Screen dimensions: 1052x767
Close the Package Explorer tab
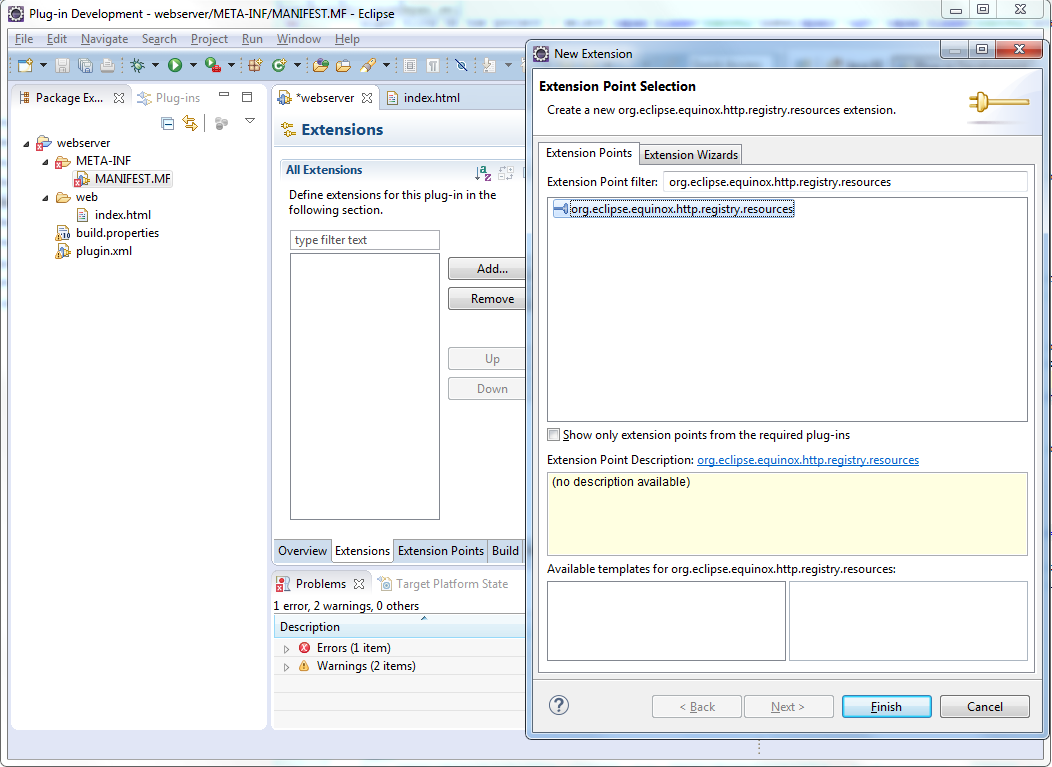[119, 98]
